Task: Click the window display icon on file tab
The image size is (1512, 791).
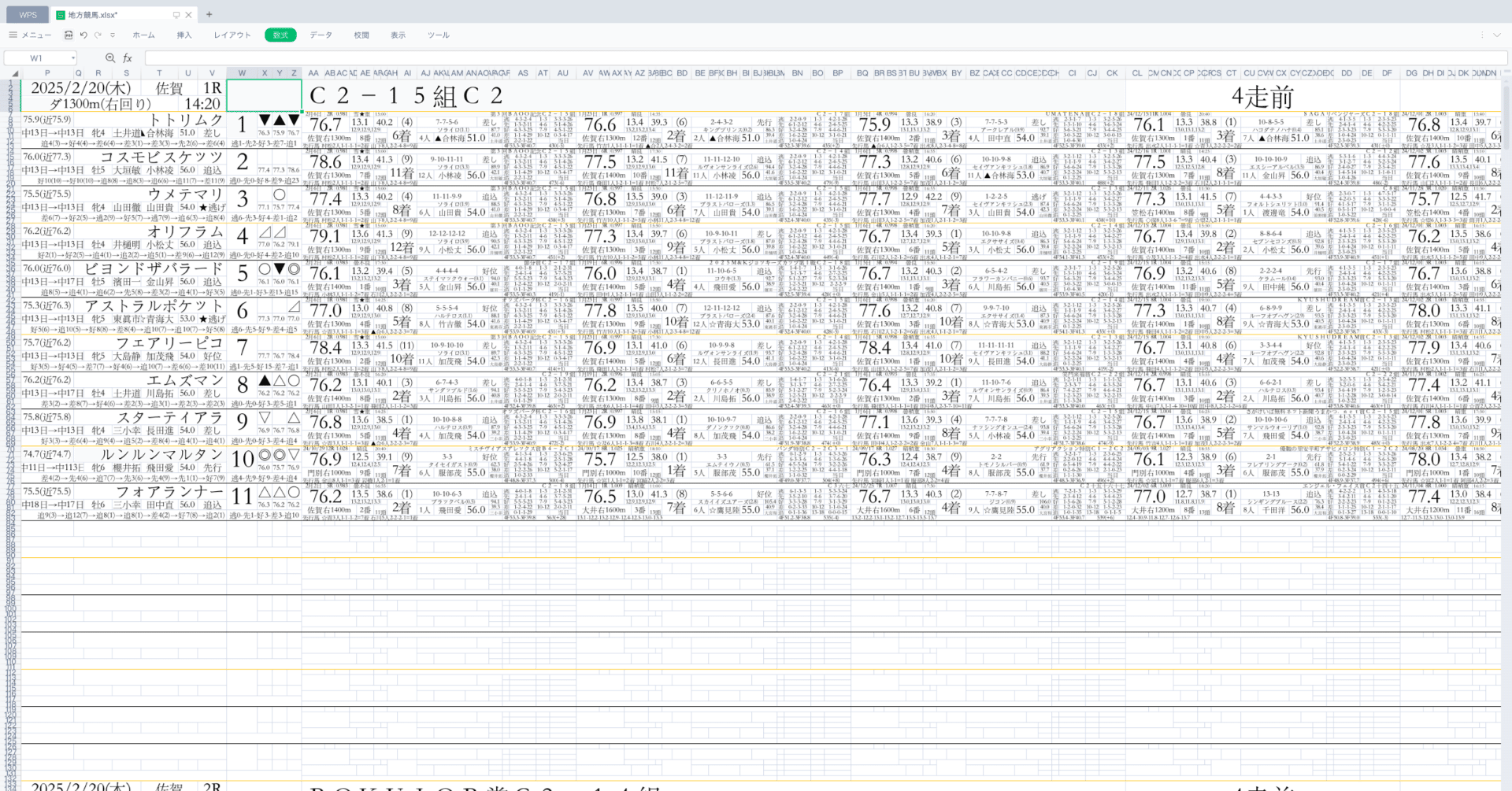Action: (x=176, y=15)
